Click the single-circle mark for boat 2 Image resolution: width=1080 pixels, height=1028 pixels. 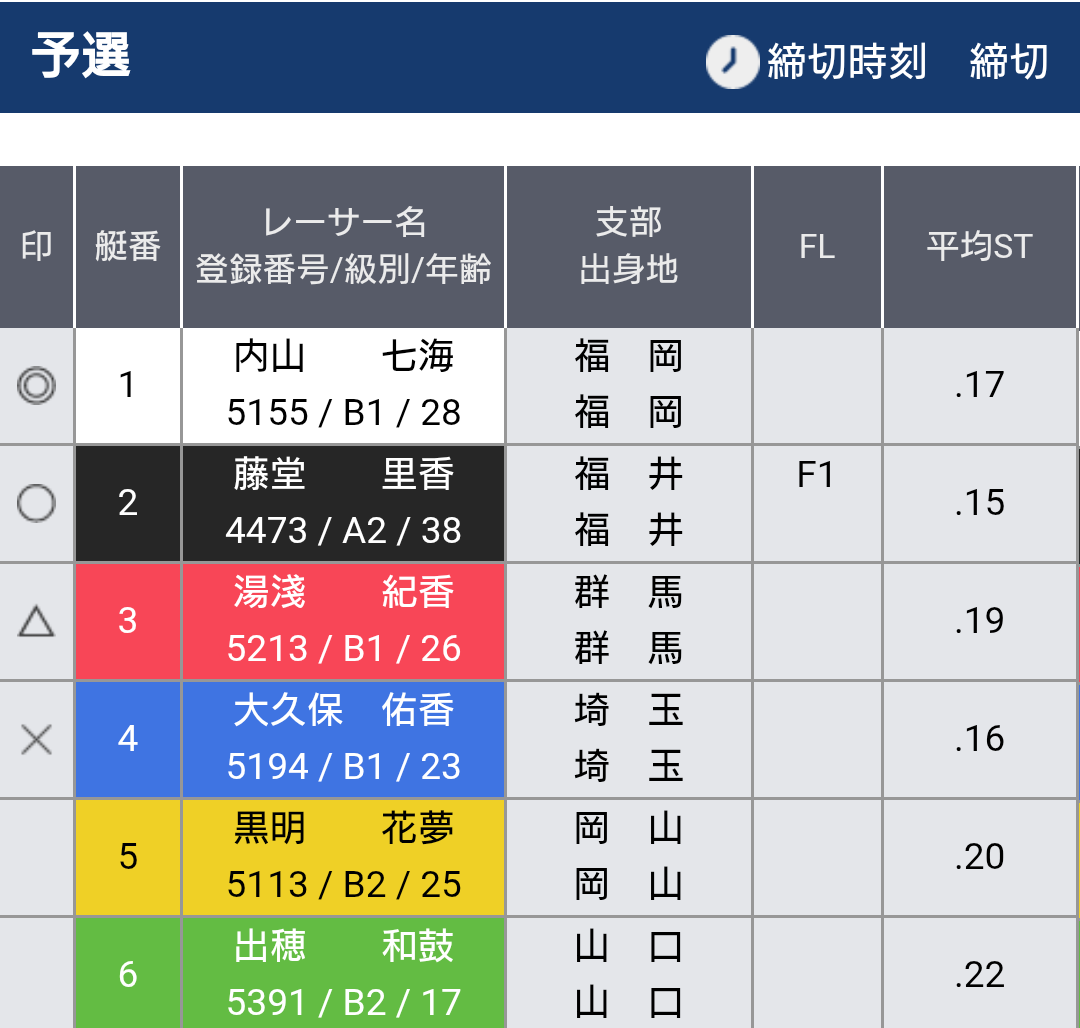coord(37,503)
